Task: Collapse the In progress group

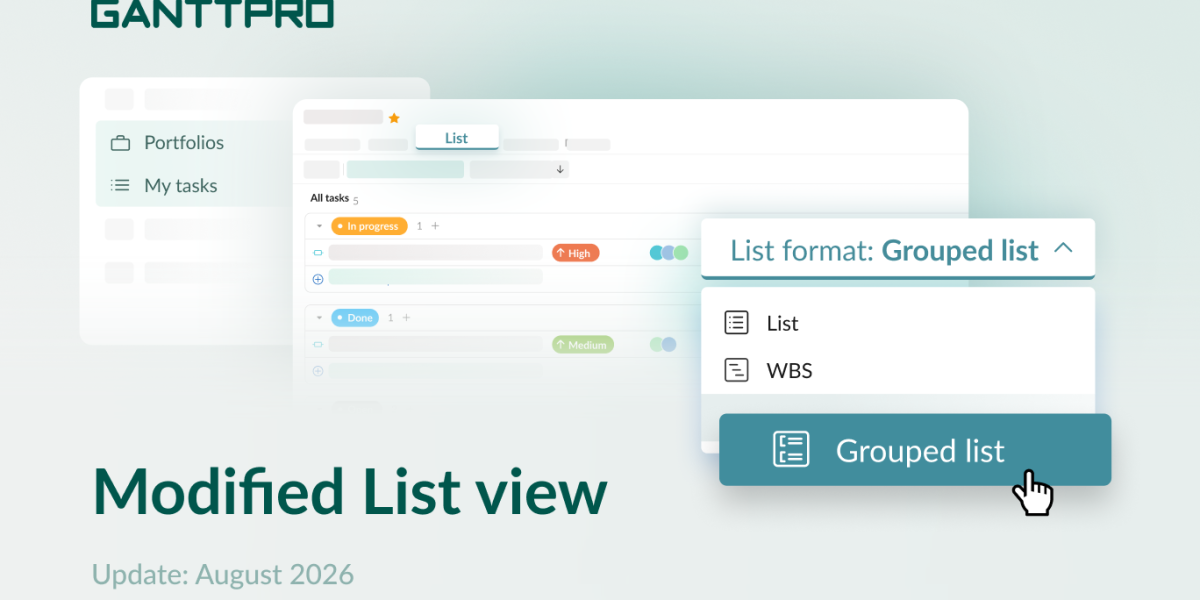Action: click(319, 226)
